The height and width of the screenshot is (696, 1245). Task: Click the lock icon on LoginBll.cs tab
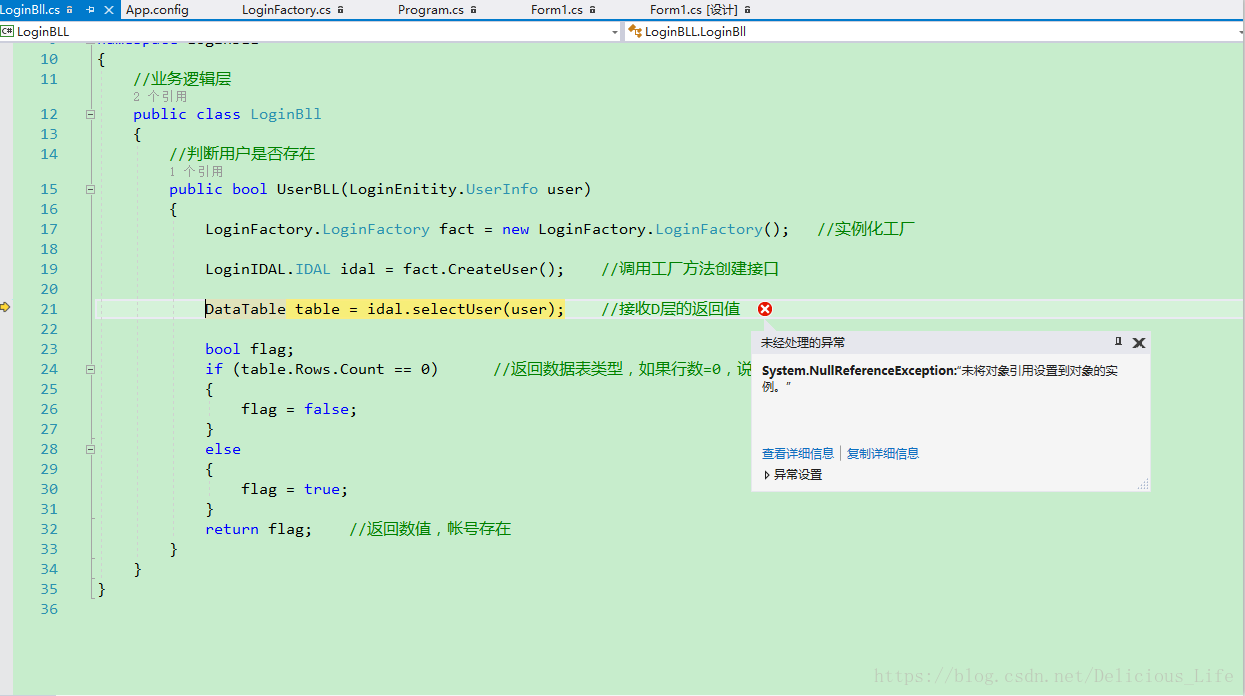(x=70, y=10)
